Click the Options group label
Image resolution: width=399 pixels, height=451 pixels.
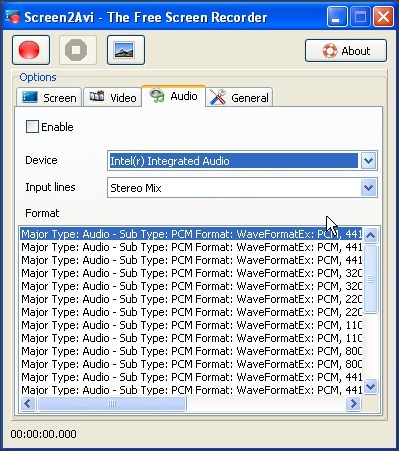38,77
